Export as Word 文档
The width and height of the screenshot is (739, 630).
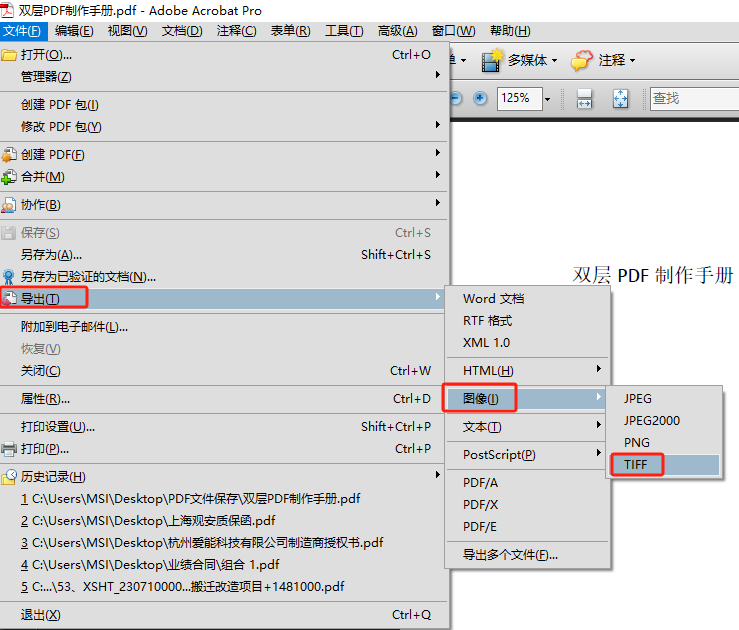coord(528,299)
